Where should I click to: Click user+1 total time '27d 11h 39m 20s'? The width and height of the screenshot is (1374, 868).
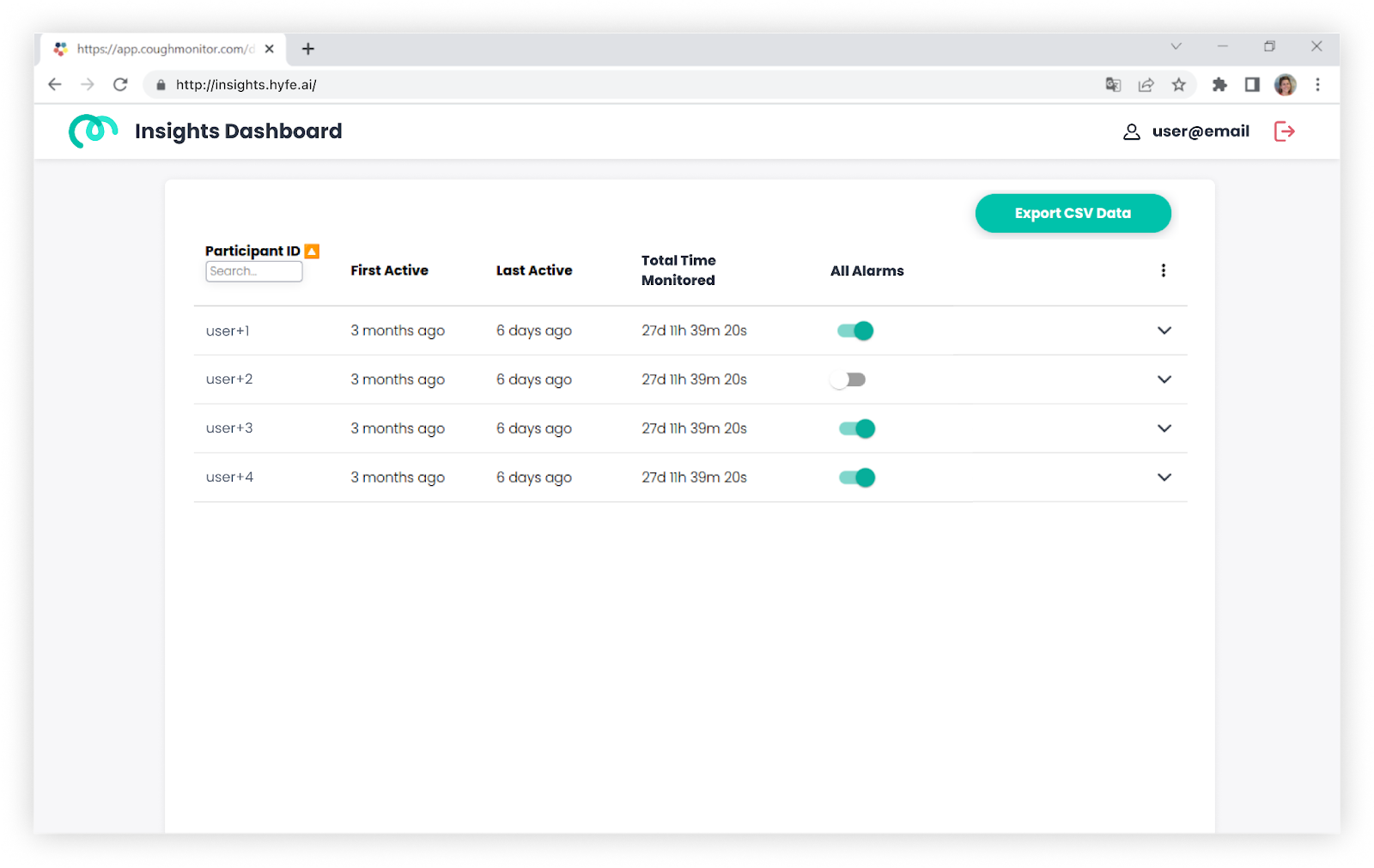pos(694,331)
